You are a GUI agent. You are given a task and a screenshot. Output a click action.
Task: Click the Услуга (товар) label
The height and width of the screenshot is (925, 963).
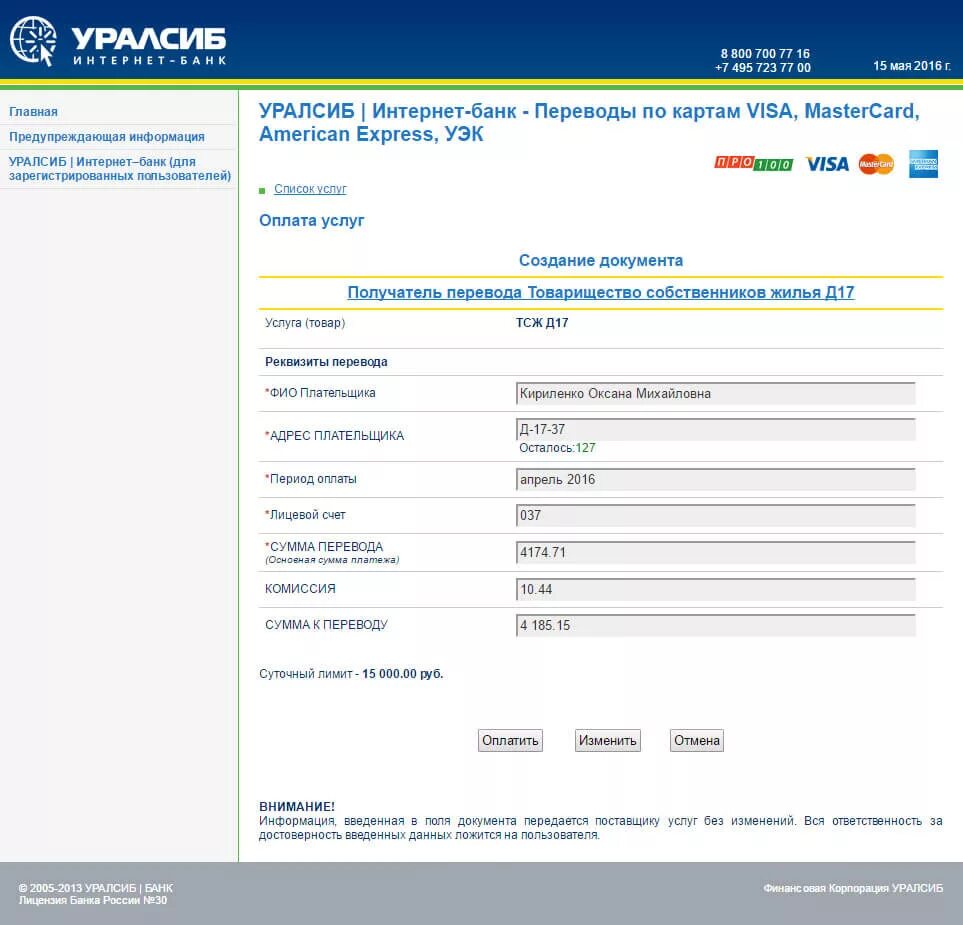coord(305,322)
